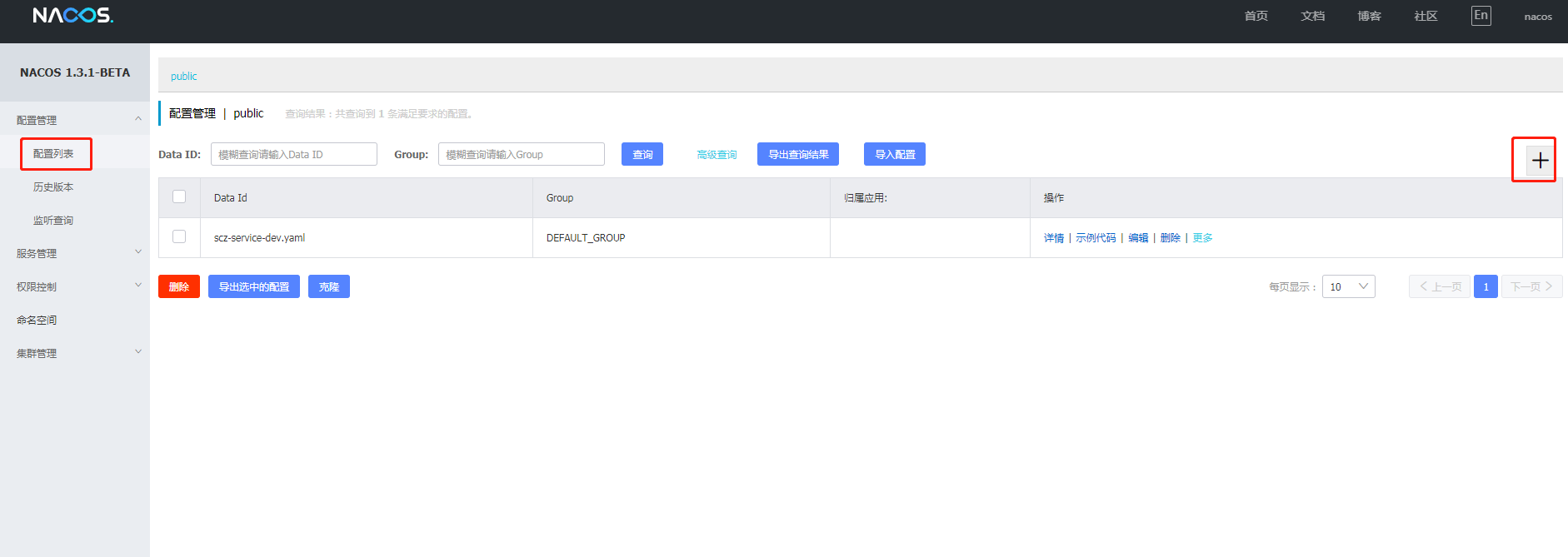Focus the Data ID search field
This screenshot has width=1568, height=557.
294,154
